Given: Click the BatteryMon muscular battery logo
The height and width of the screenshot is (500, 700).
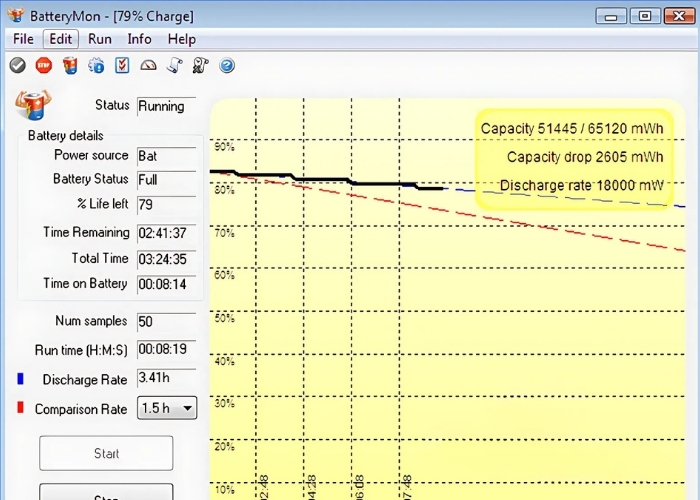Looking at the screenshot, I should (30, 104).
